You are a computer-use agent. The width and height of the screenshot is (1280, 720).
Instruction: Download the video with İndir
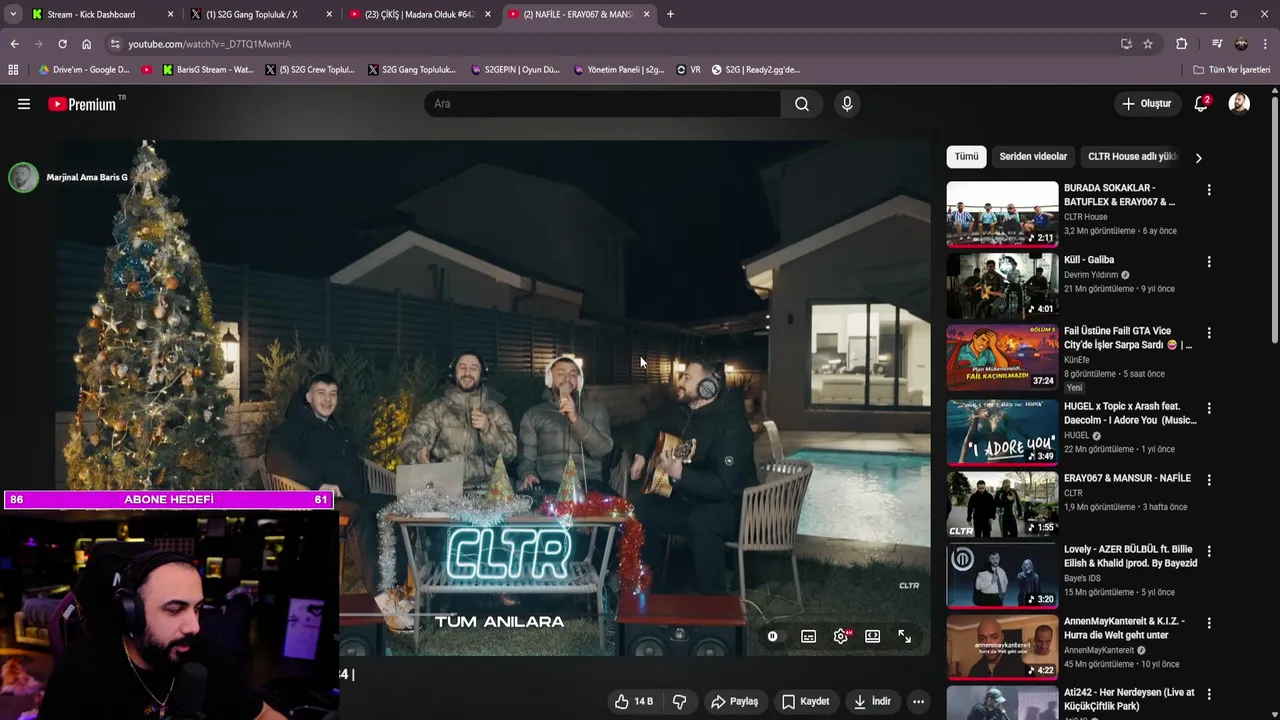(871, 701)
